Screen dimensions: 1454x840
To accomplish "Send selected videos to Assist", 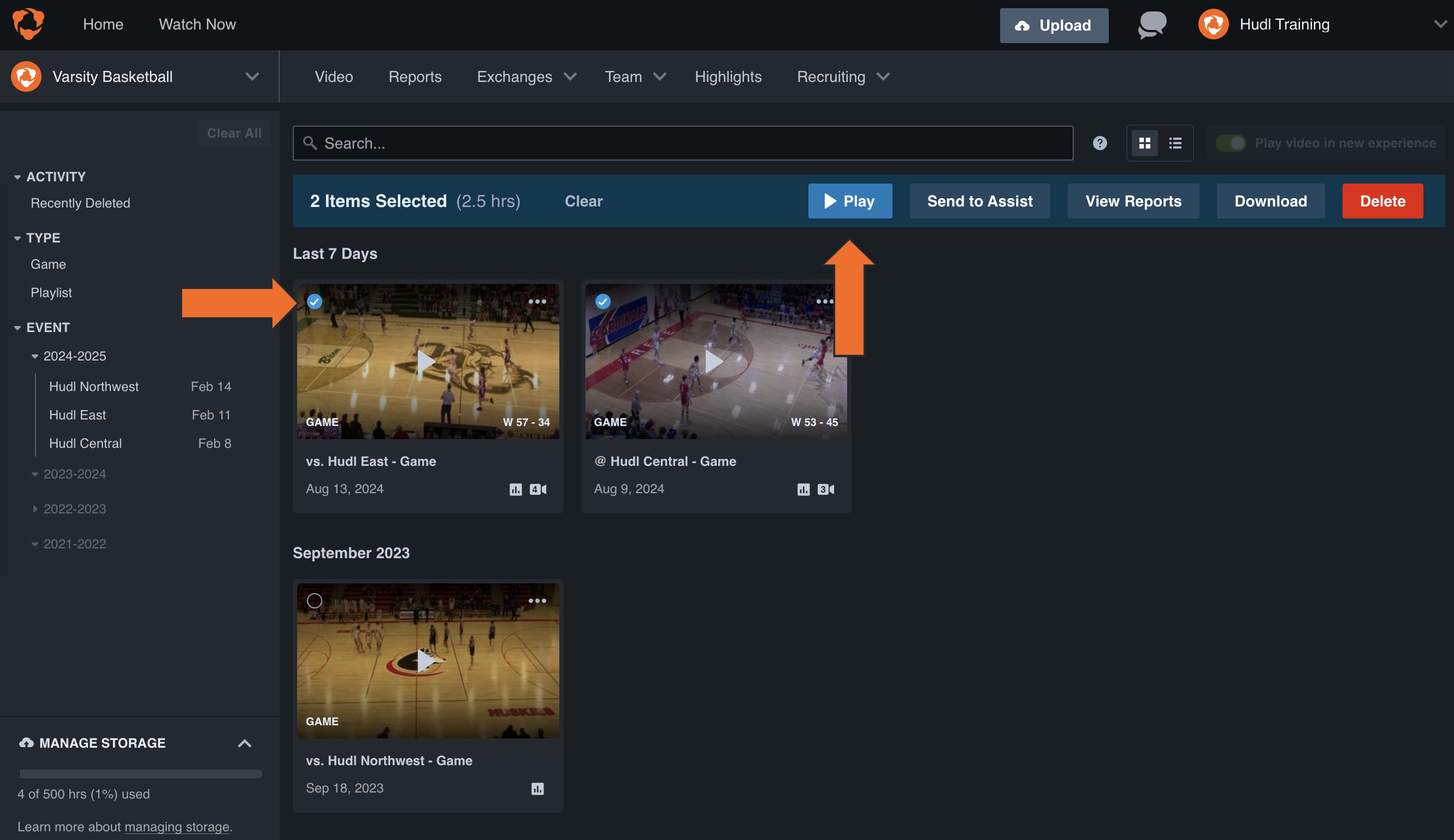I will tap(979, 201).
